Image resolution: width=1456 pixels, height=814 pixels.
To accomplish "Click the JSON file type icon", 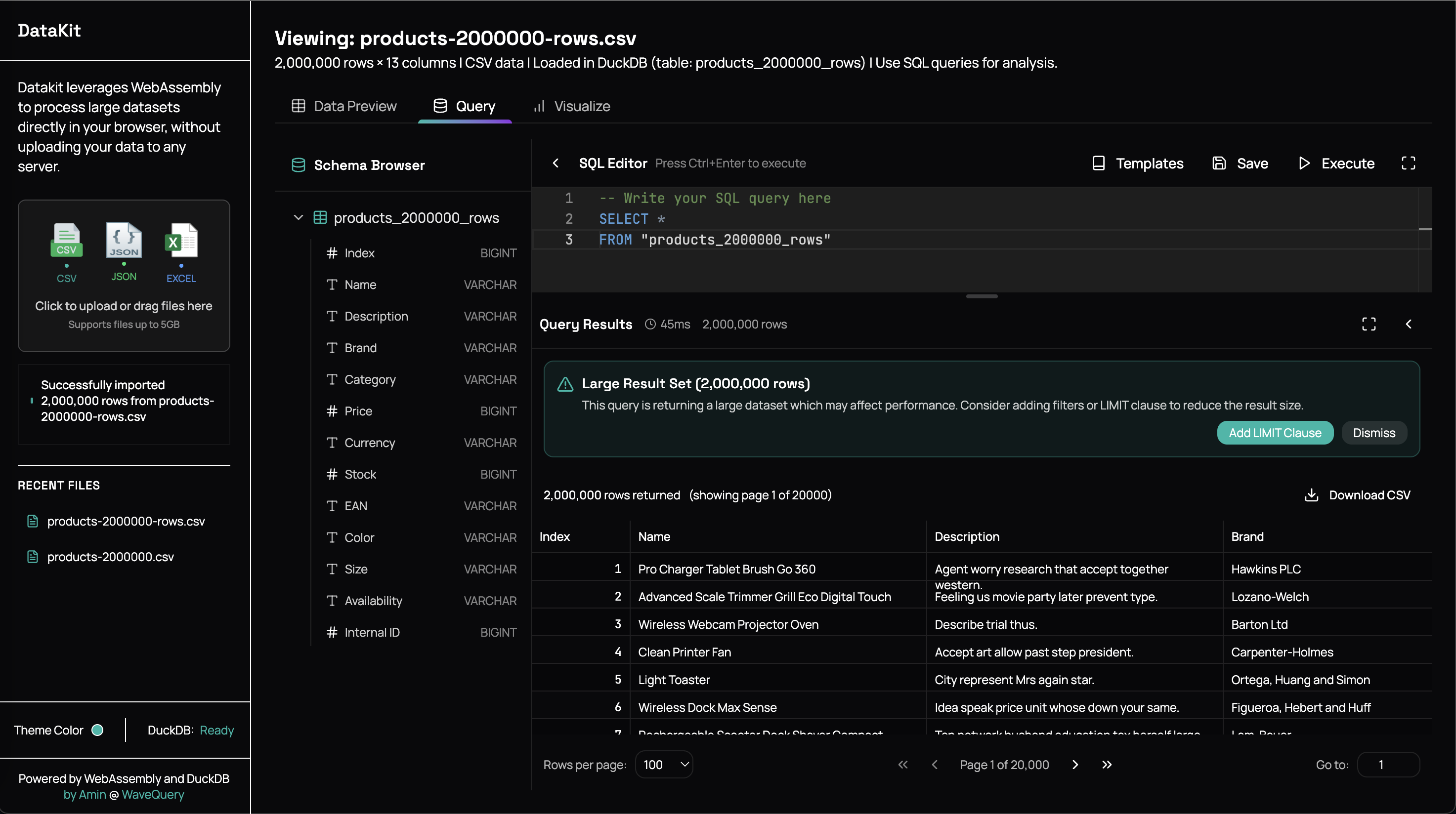I will pos(124,240).
